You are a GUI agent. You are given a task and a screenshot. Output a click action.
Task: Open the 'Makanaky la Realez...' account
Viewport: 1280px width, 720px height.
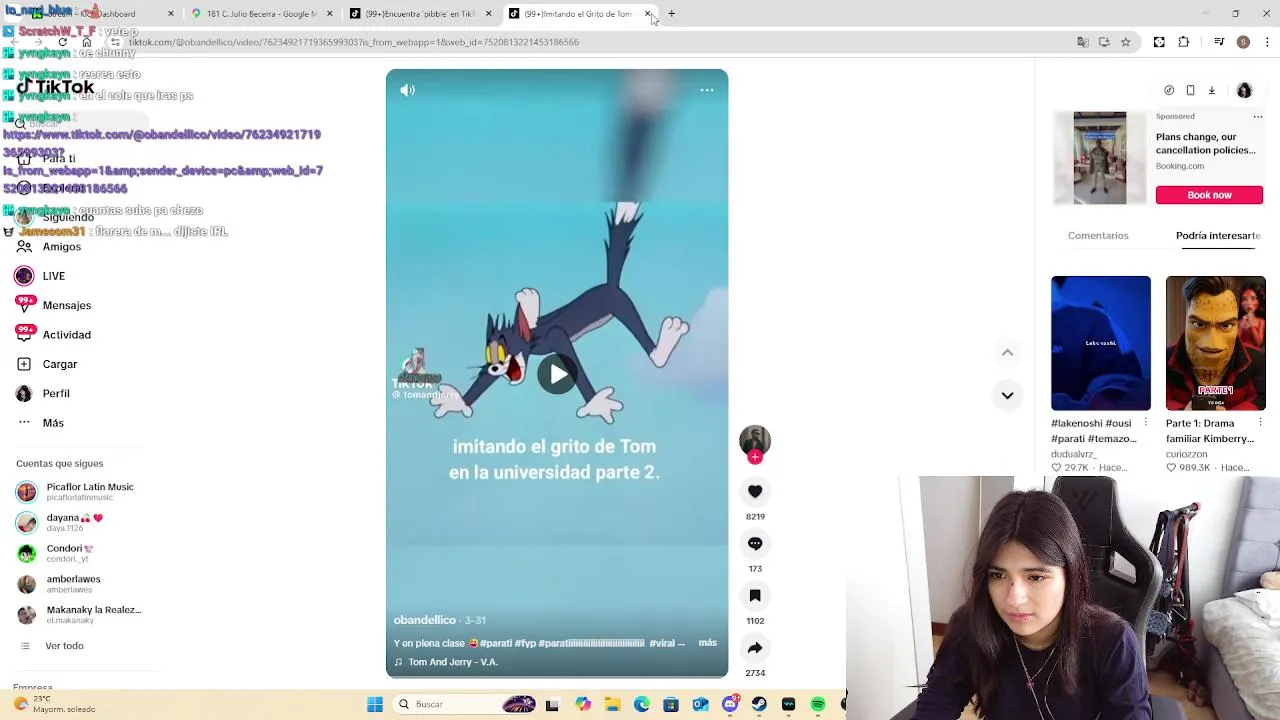tap(79, 615)
